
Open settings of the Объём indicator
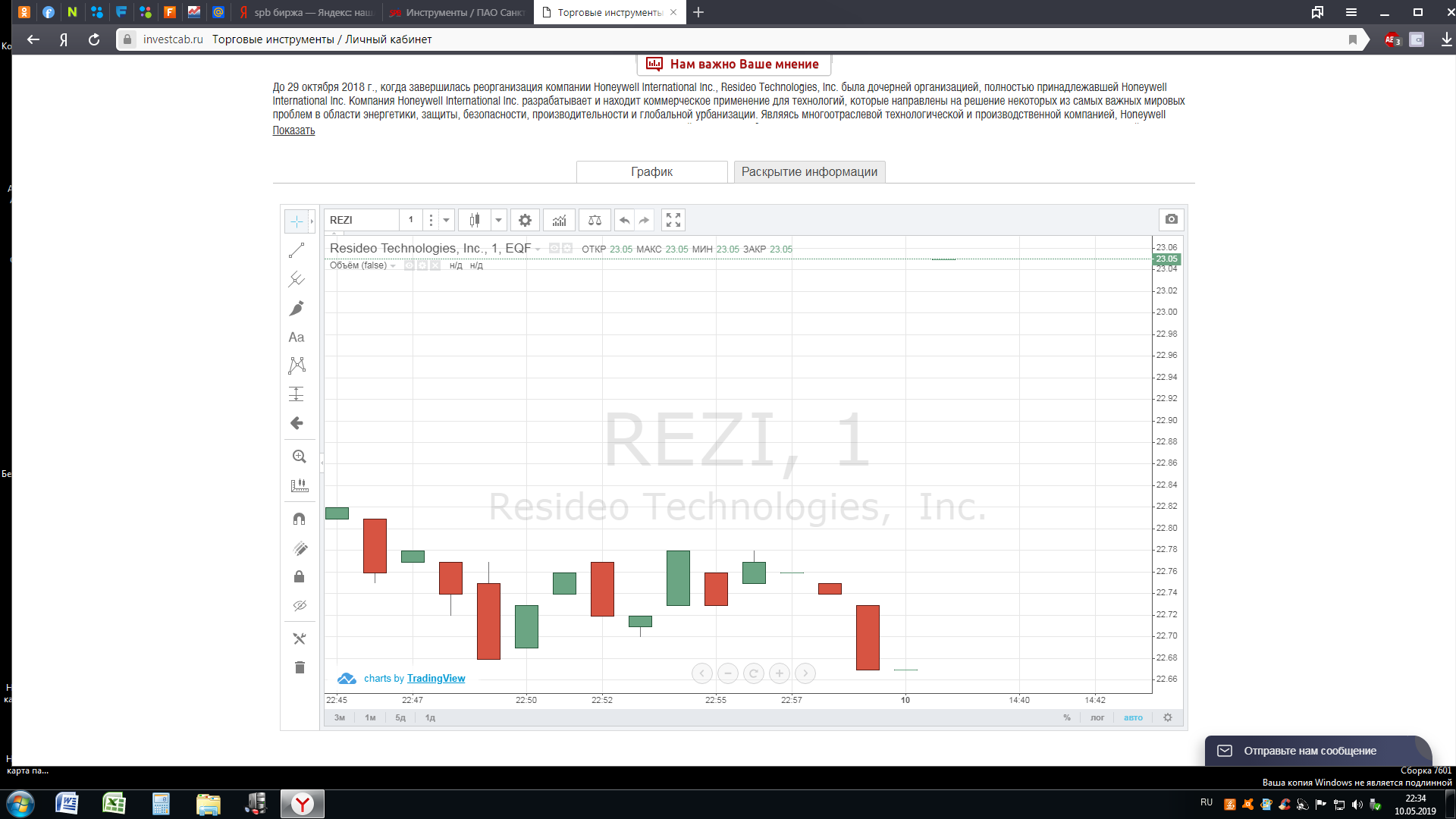(x=422, y=265)
